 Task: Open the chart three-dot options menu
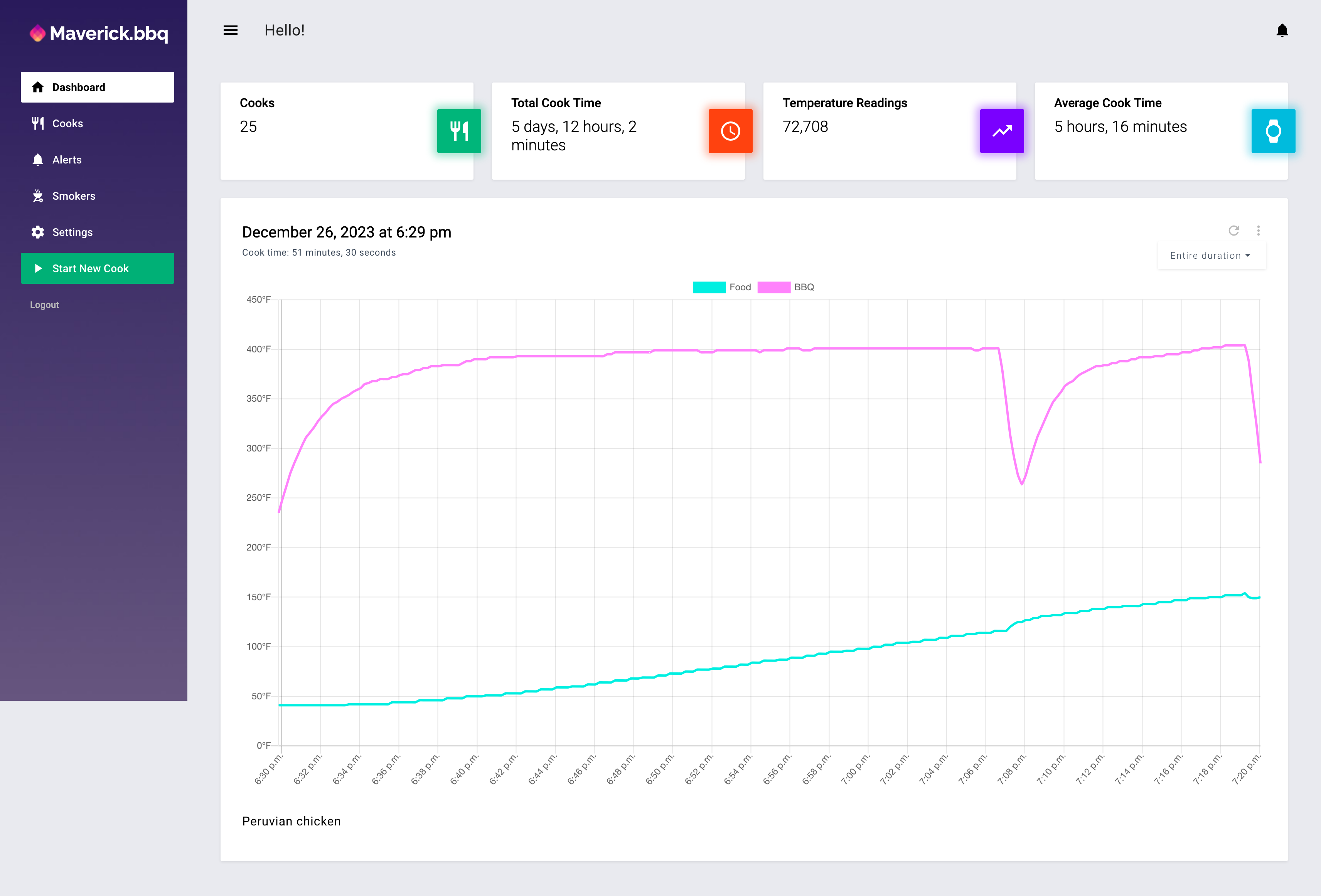tap(1258, 230)
